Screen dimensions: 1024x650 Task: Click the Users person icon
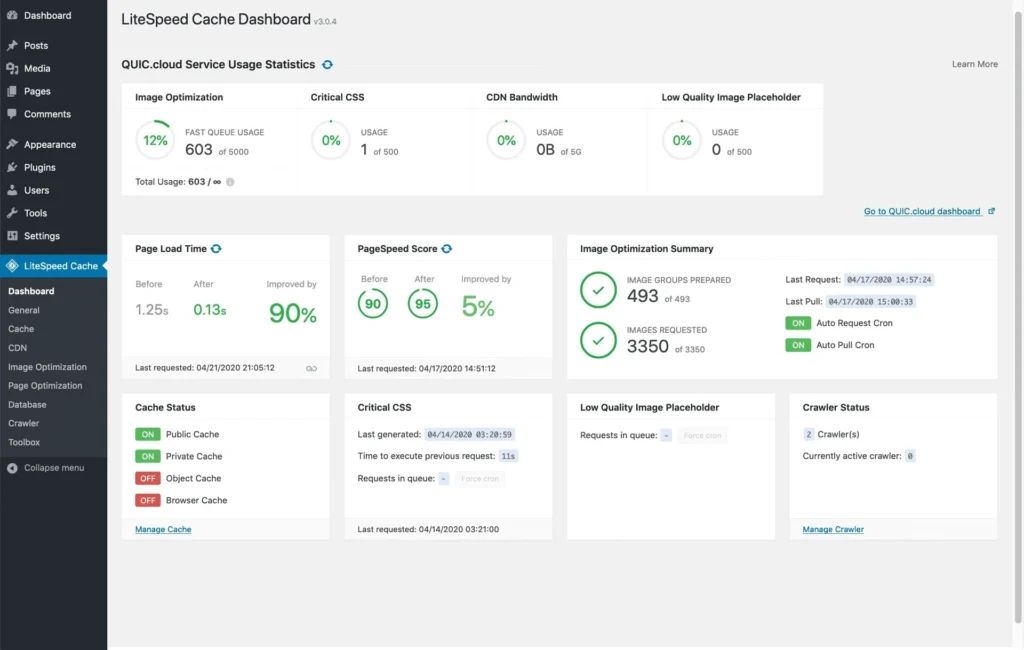[12, 190]
